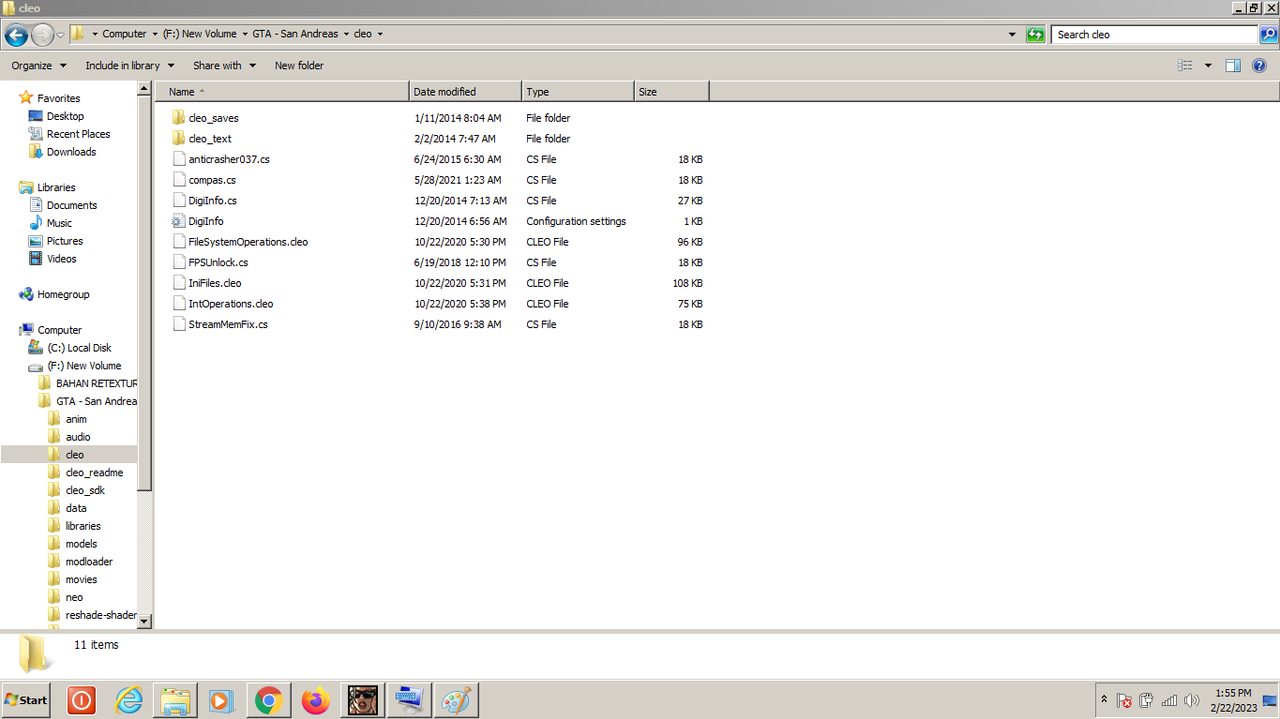This screenshot has width=1280, height=719.
Task: Open view options dropdown arrow
Action: pyautogui.click(x=1208, y=65)
